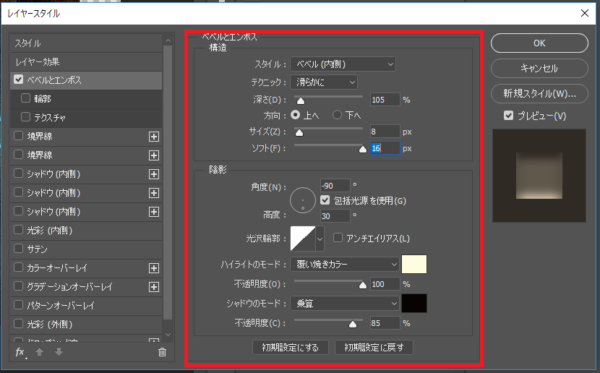
Task: Click the 角度 field showing -90
Action: point(335,186)
